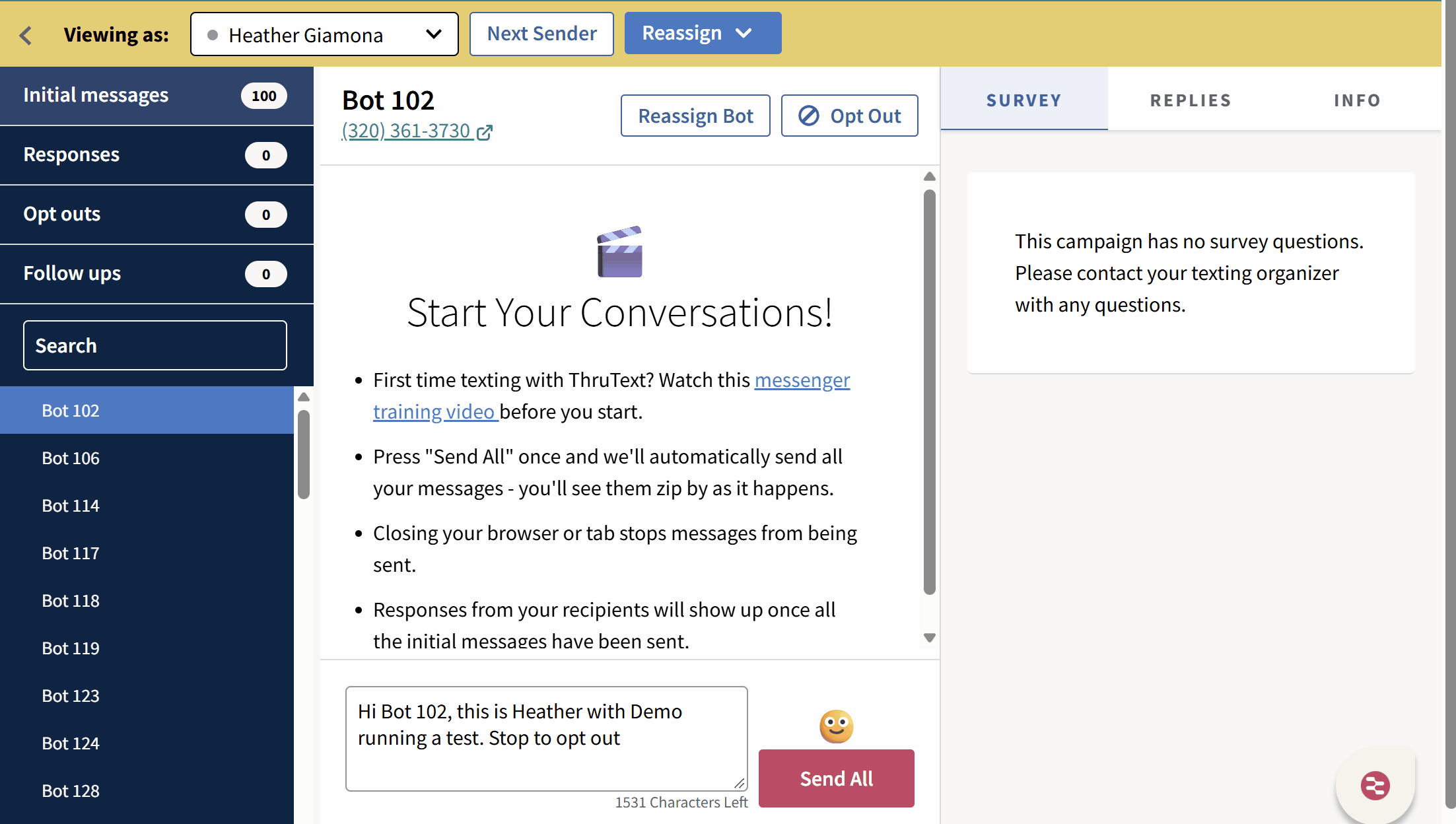
Task: Open the emoji picker smiley icon
Action: (x=836, y=726)
